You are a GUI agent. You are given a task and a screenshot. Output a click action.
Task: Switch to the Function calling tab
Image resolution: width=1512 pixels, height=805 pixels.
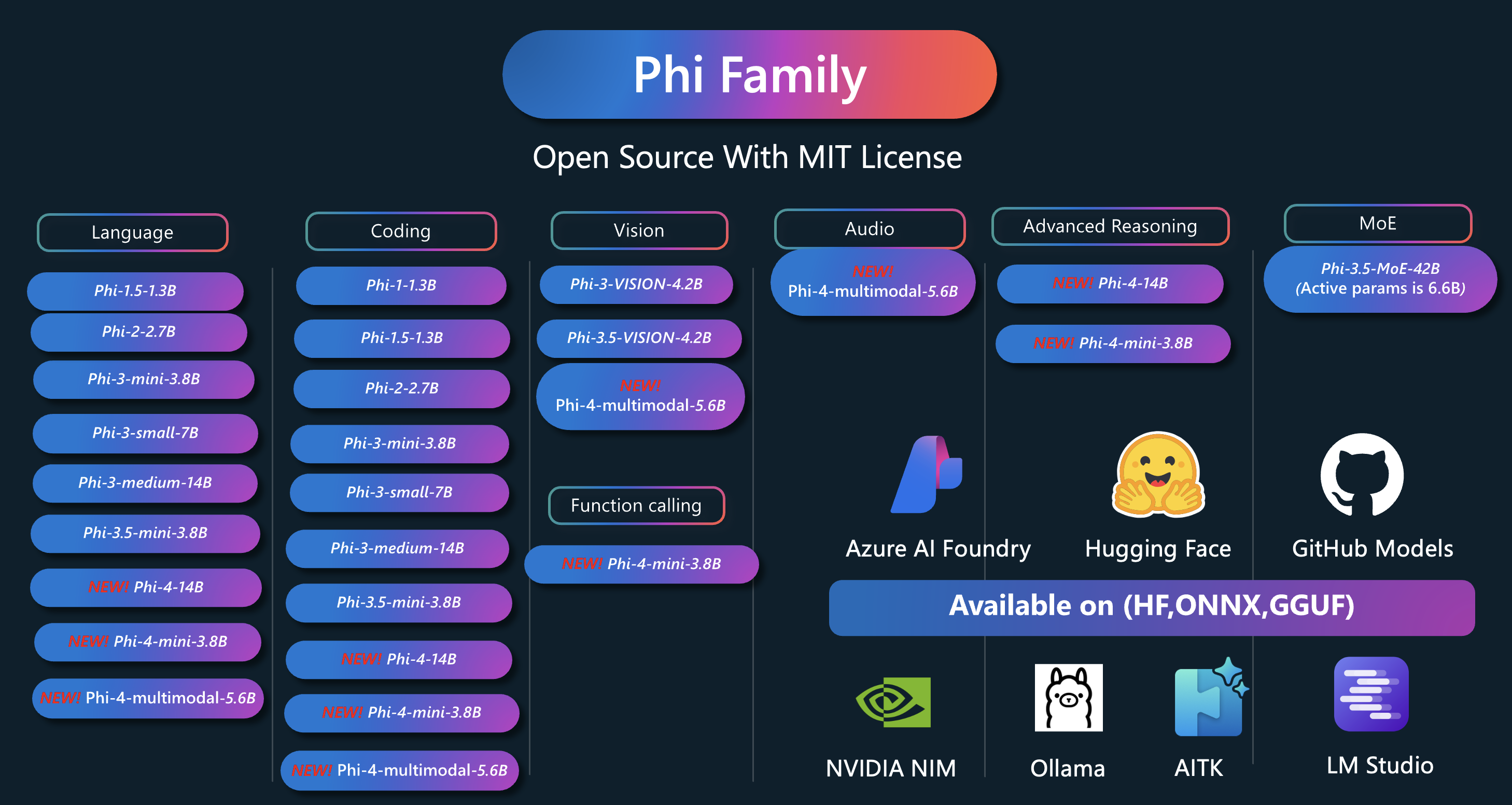pos(636,505)
